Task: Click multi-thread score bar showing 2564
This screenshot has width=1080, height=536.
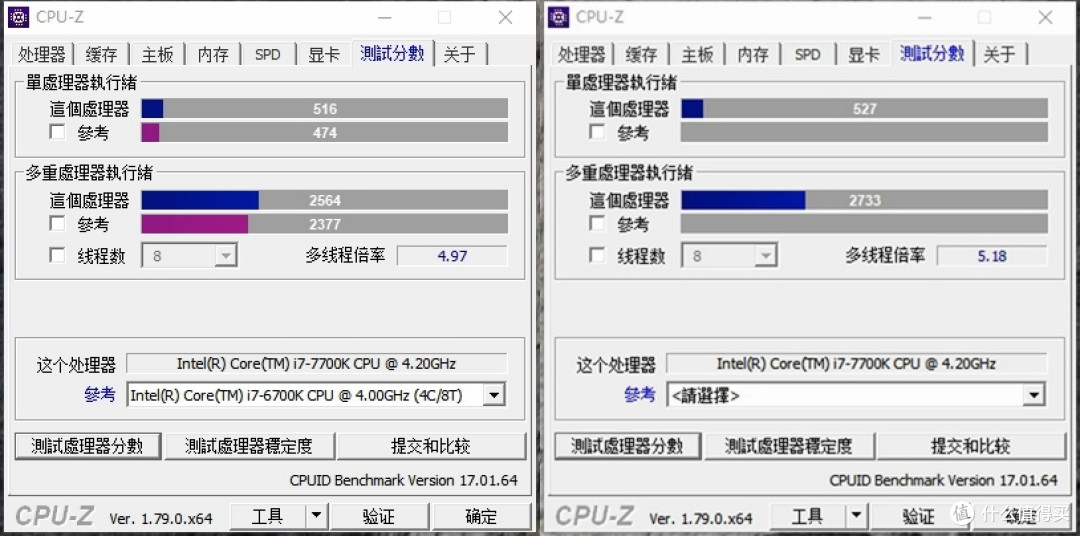Action: pos(325,200)
